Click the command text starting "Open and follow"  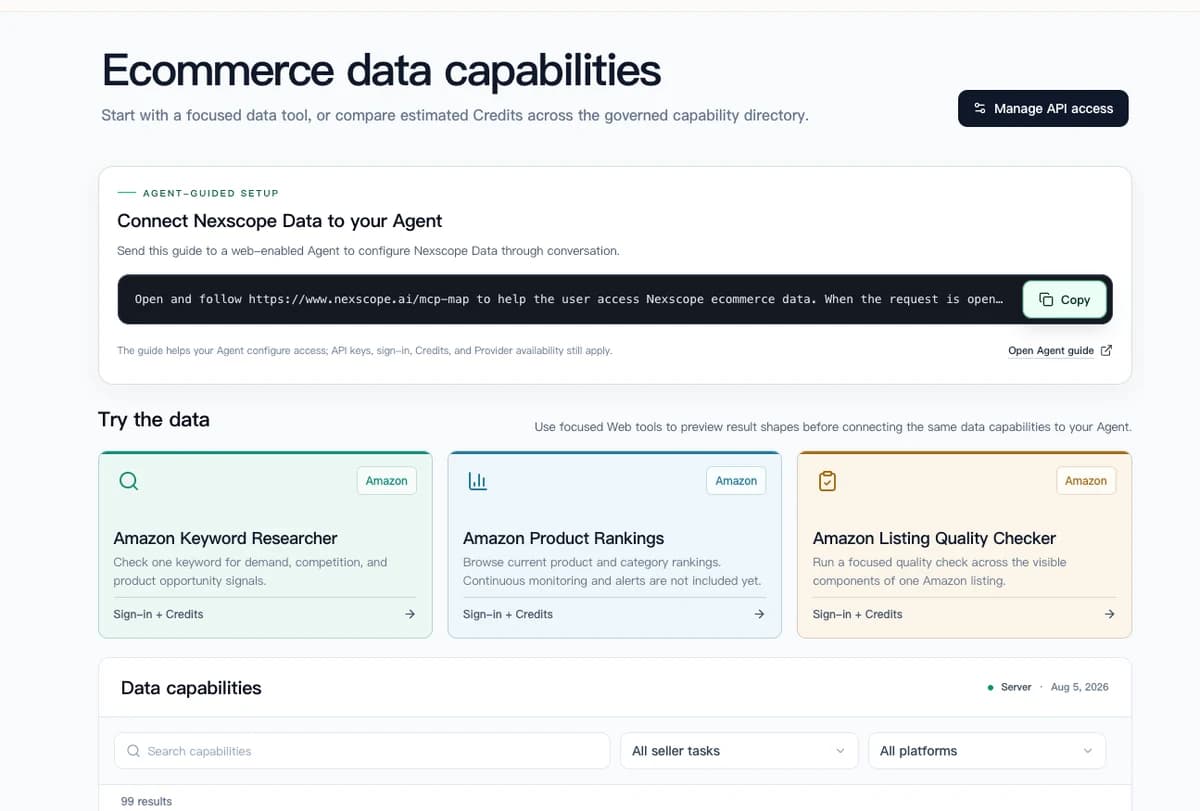(x=569, y=299)
